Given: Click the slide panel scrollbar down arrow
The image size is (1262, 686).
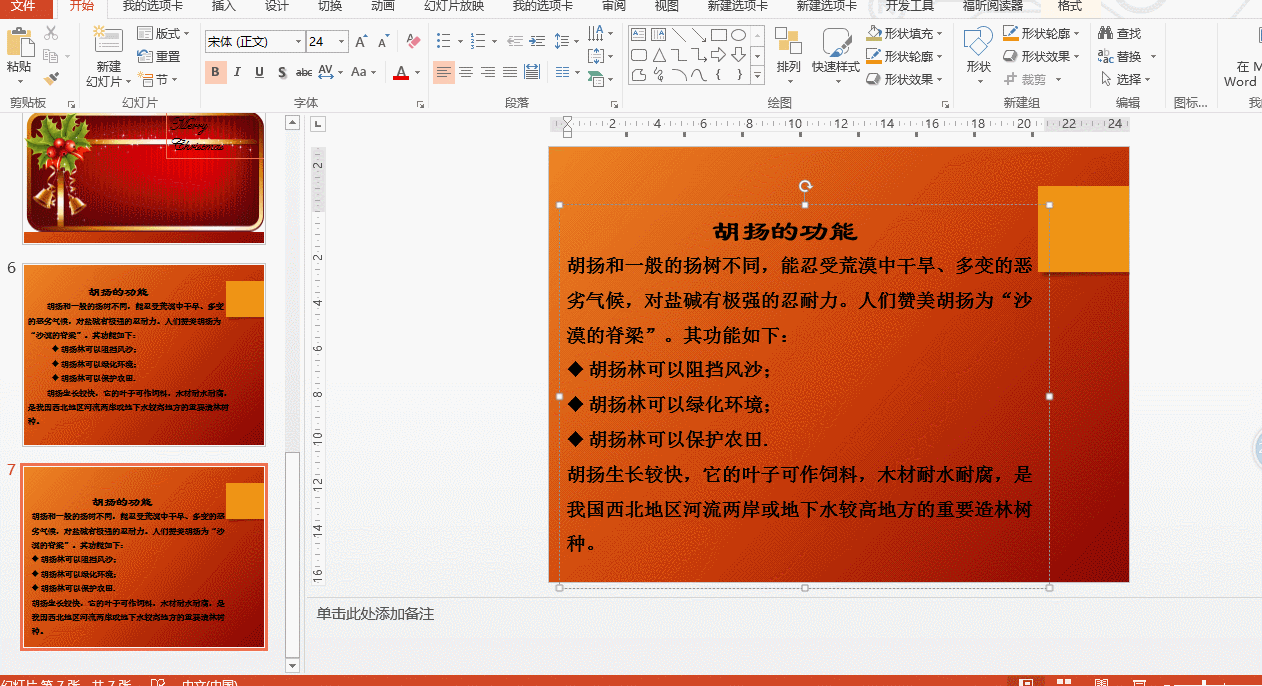Looking at the screenshot, I should coord(292,665).
